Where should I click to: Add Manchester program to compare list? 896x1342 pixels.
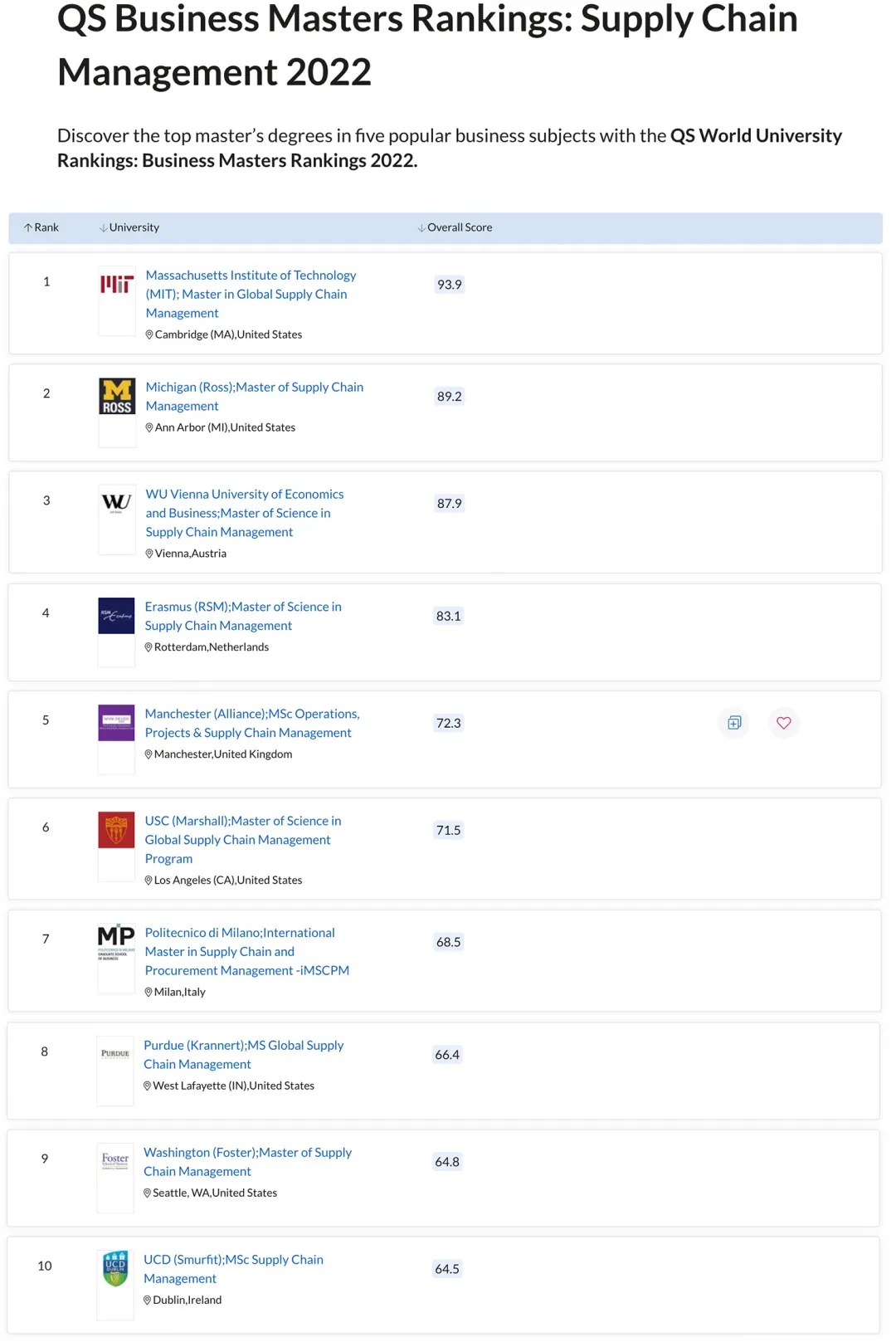coord(734,723)
